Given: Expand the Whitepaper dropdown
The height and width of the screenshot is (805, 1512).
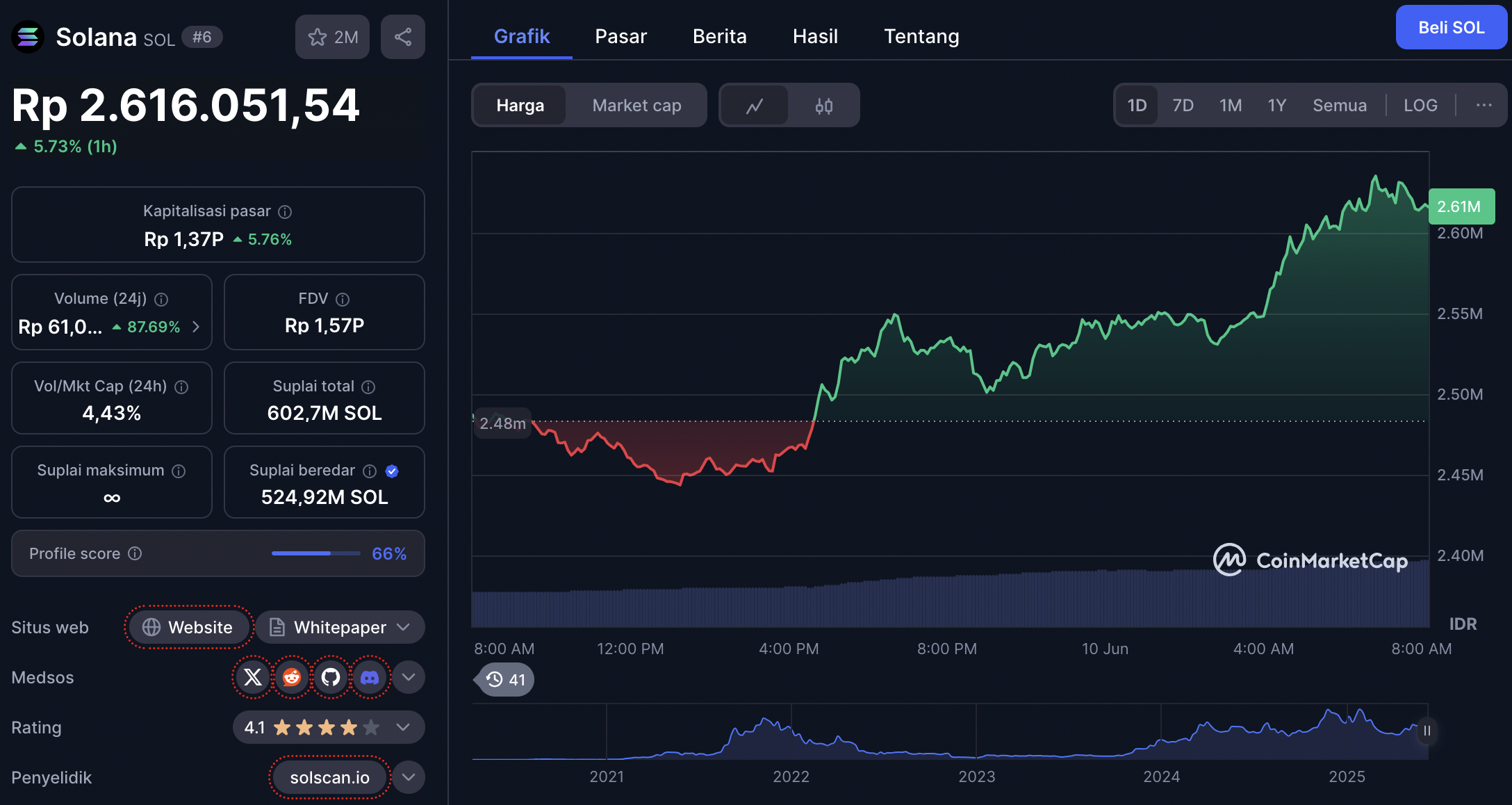Looking at the screenshot, I should 340,627.
